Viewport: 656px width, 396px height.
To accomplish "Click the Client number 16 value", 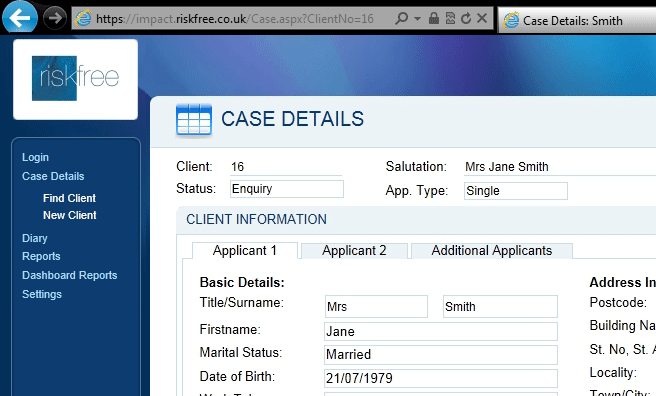I will [237, 167].
